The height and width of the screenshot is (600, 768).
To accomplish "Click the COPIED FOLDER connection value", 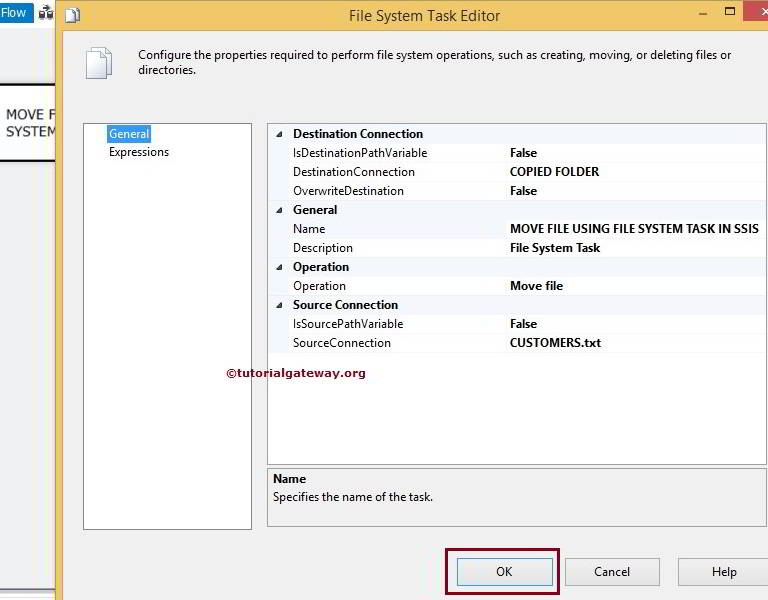I will coord(554,172).
